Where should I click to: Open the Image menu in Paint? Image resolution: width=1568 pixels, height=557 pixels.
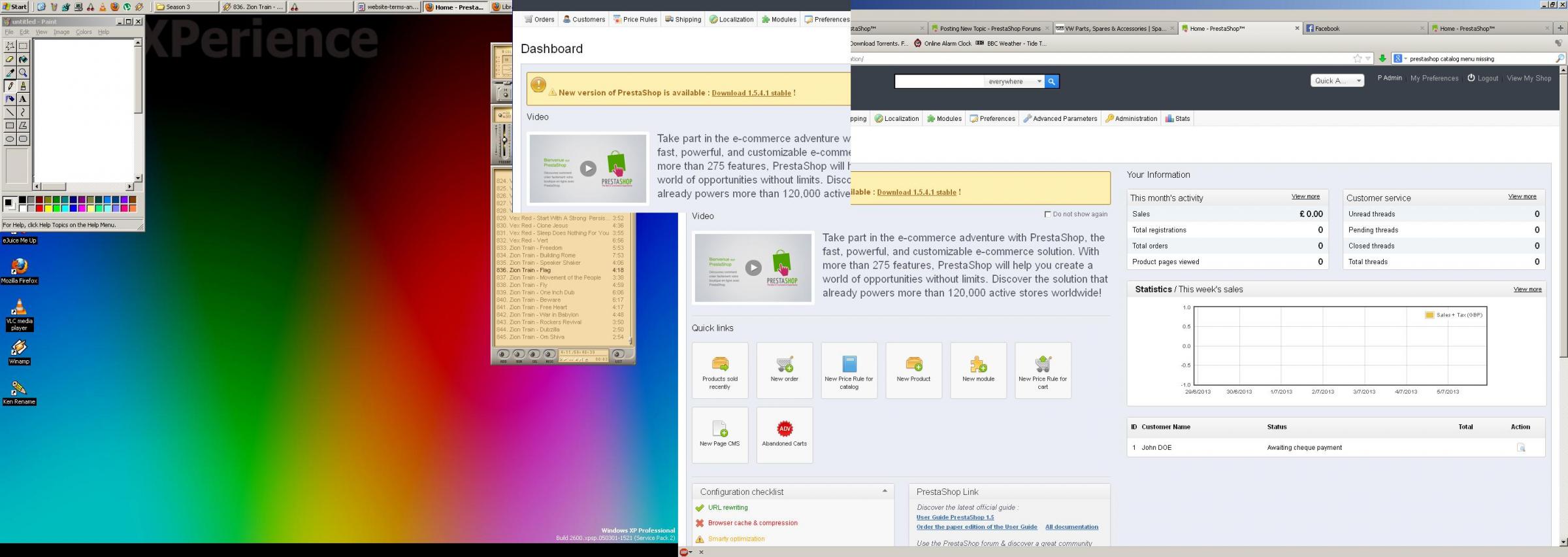click(61, 32)
